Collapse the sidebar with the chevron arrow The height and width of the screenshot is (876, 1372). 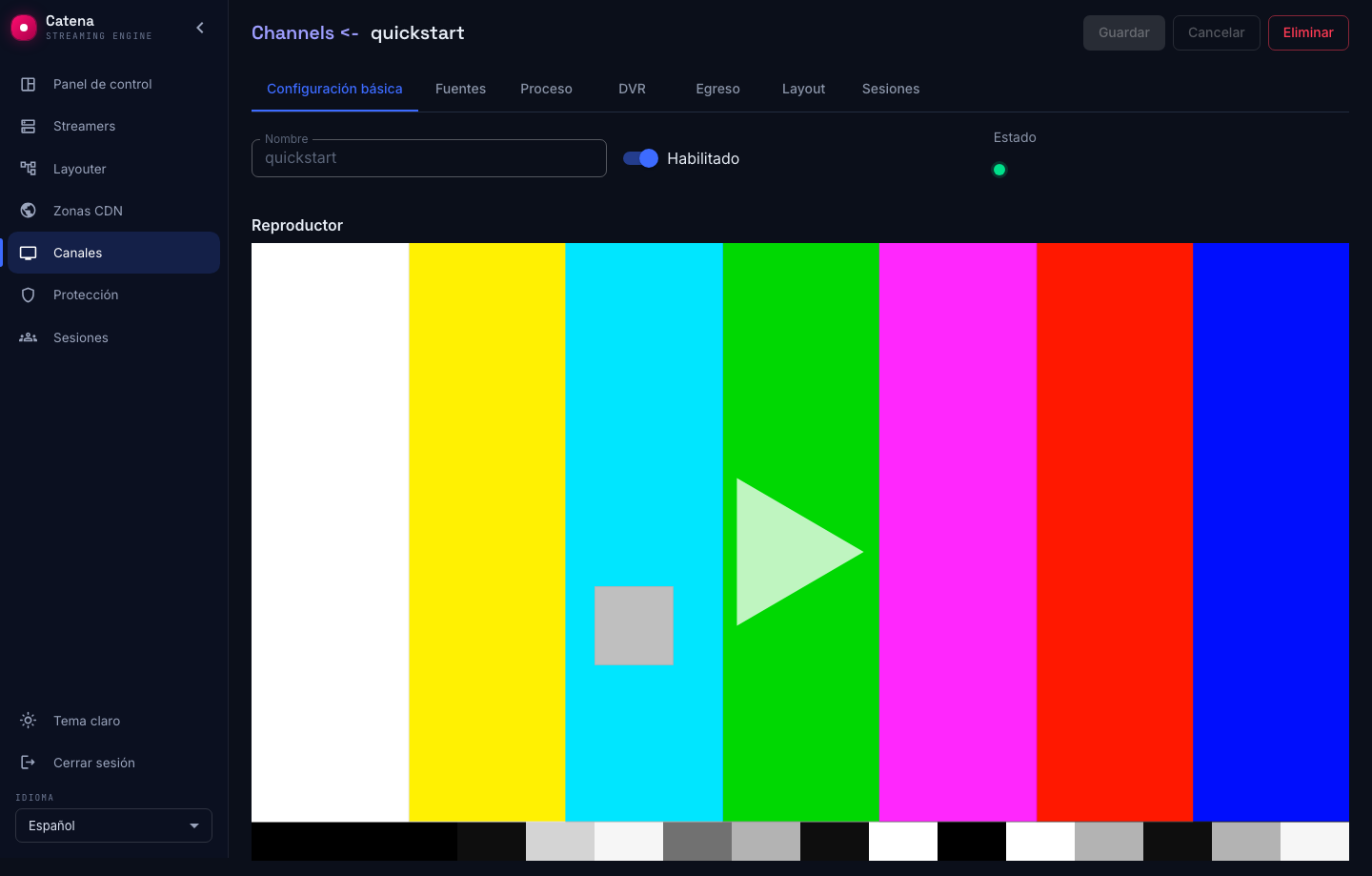(200, 28)
